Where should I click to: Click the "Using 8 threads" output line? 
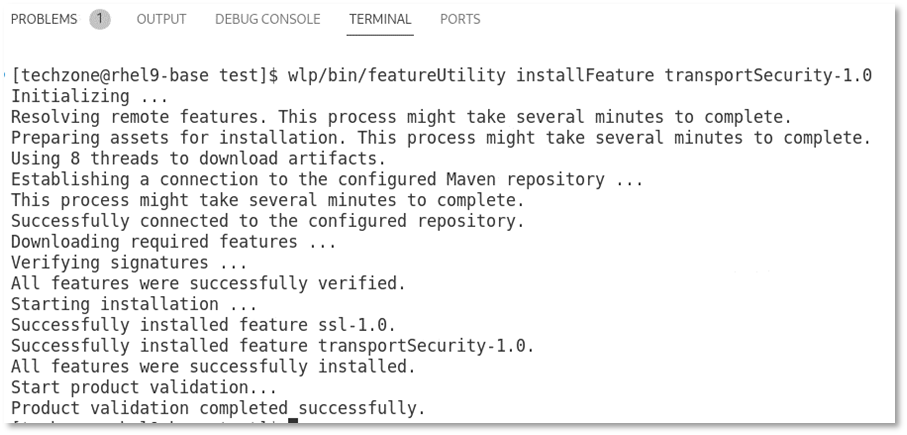click(198, 158)
